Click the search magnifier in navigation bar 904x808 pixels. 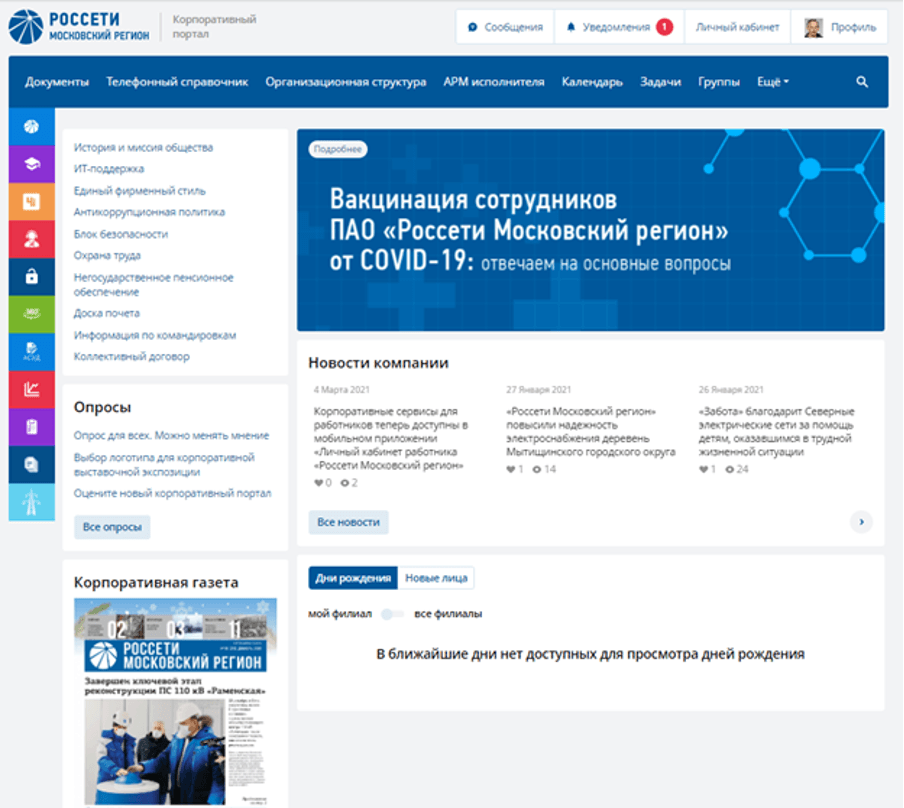862,82
